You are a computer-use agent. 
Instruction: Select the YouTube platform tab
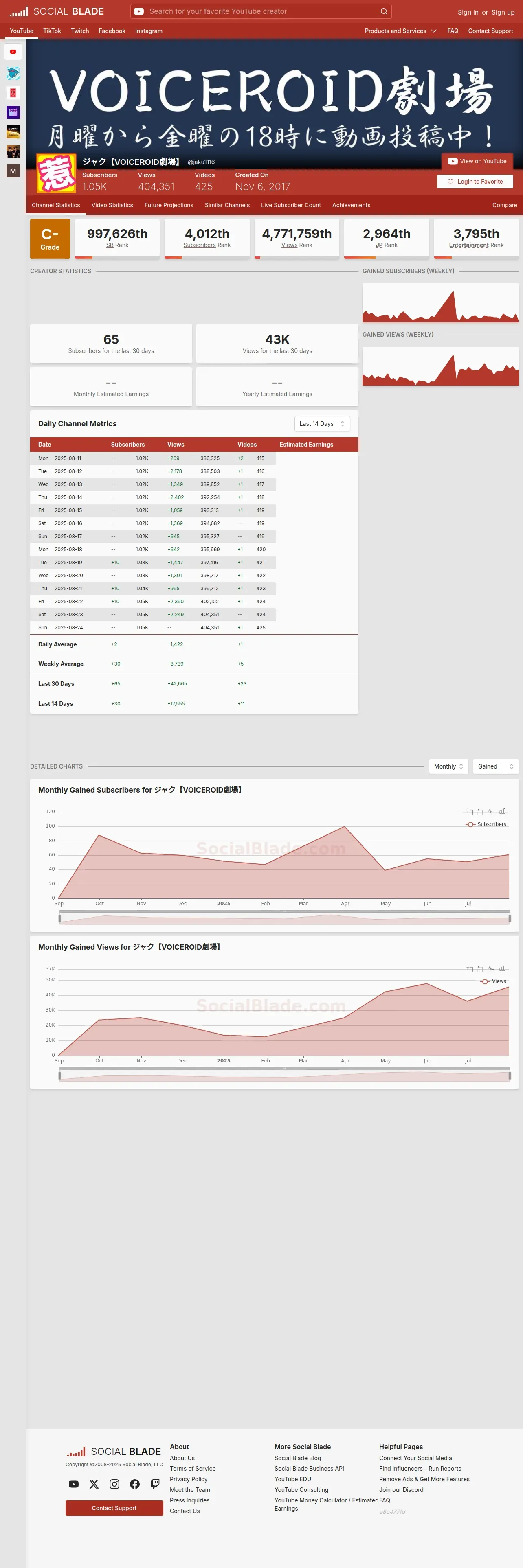(x=21, y=31)
